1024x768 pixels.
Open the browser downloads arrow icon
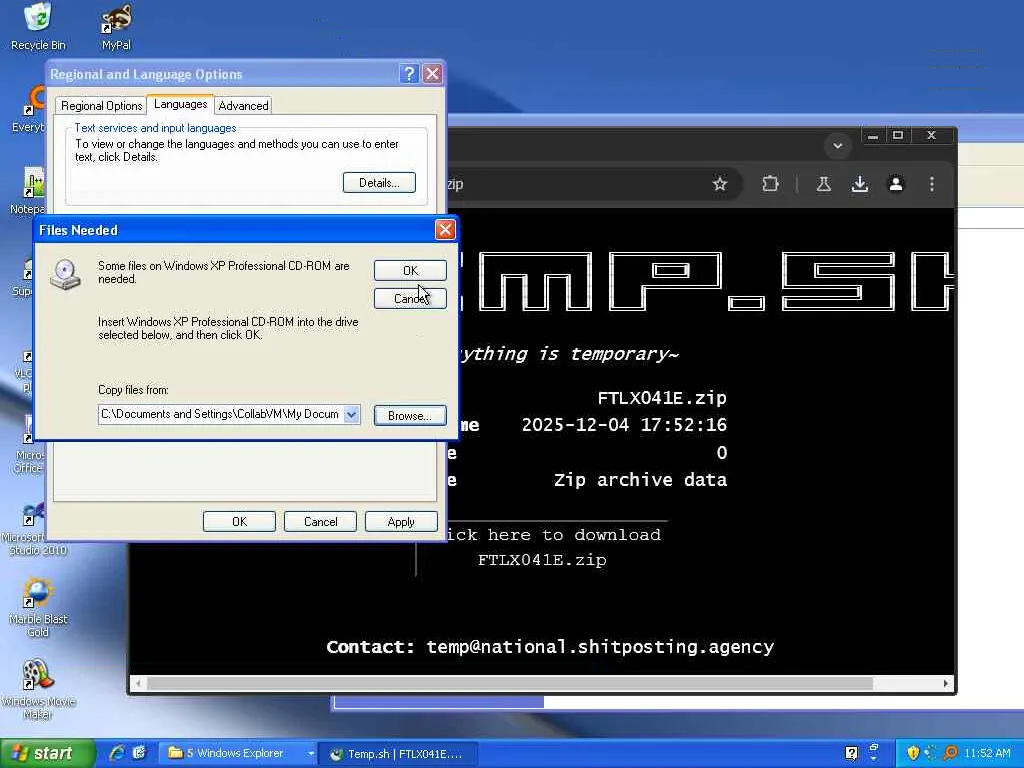860,184
